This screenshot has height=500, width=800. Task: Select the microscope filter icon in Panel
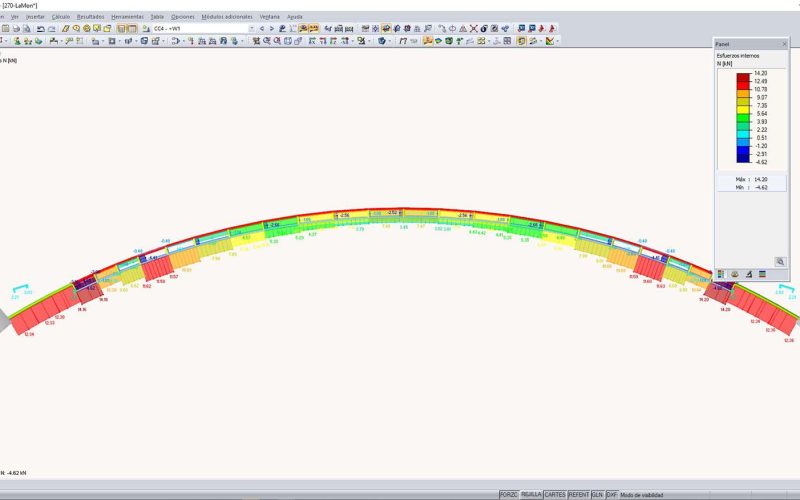click(748, 274)
